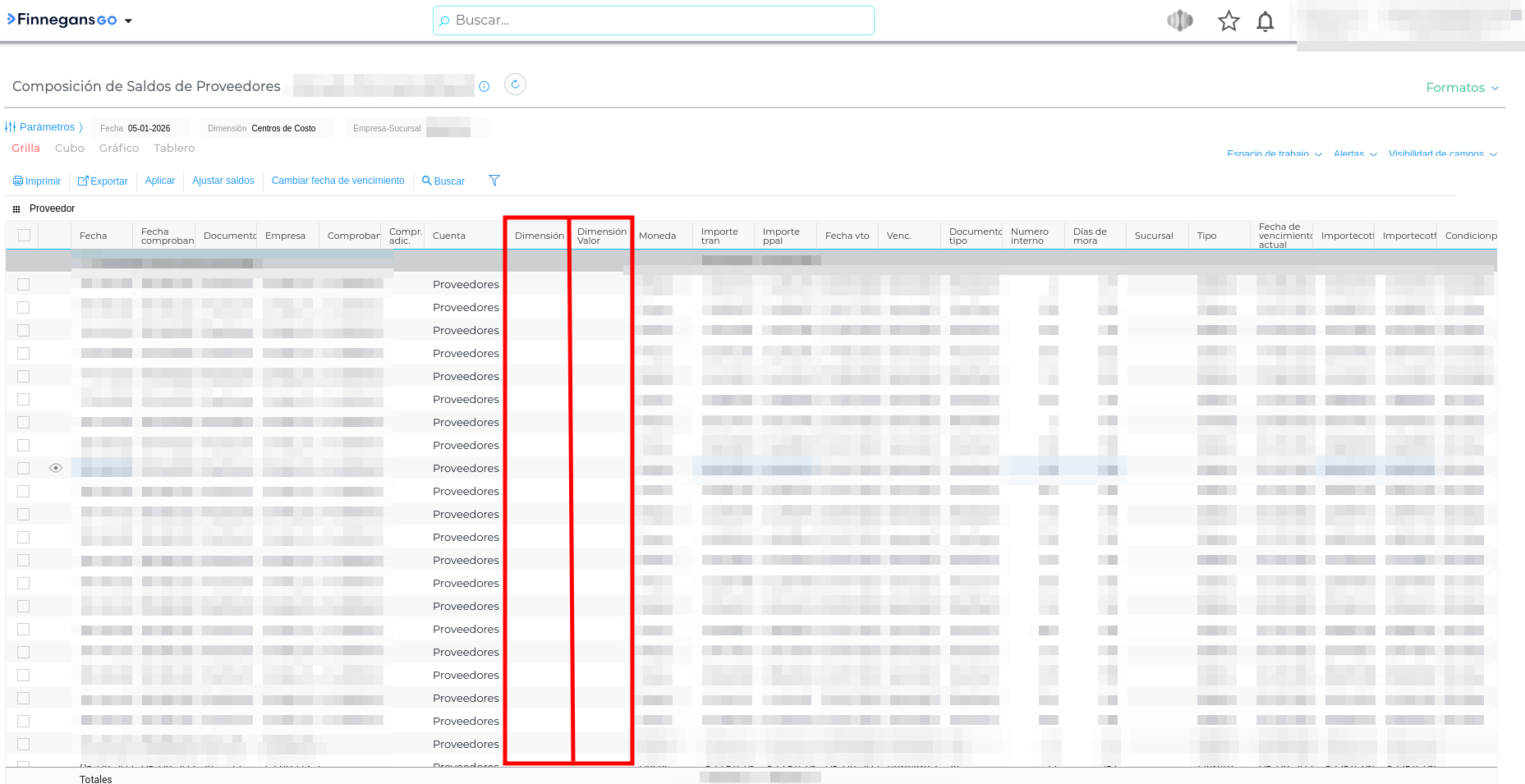Click the refresh icon beside report title
This screenshot has width=1525, height=784.
tap(515, 85)
